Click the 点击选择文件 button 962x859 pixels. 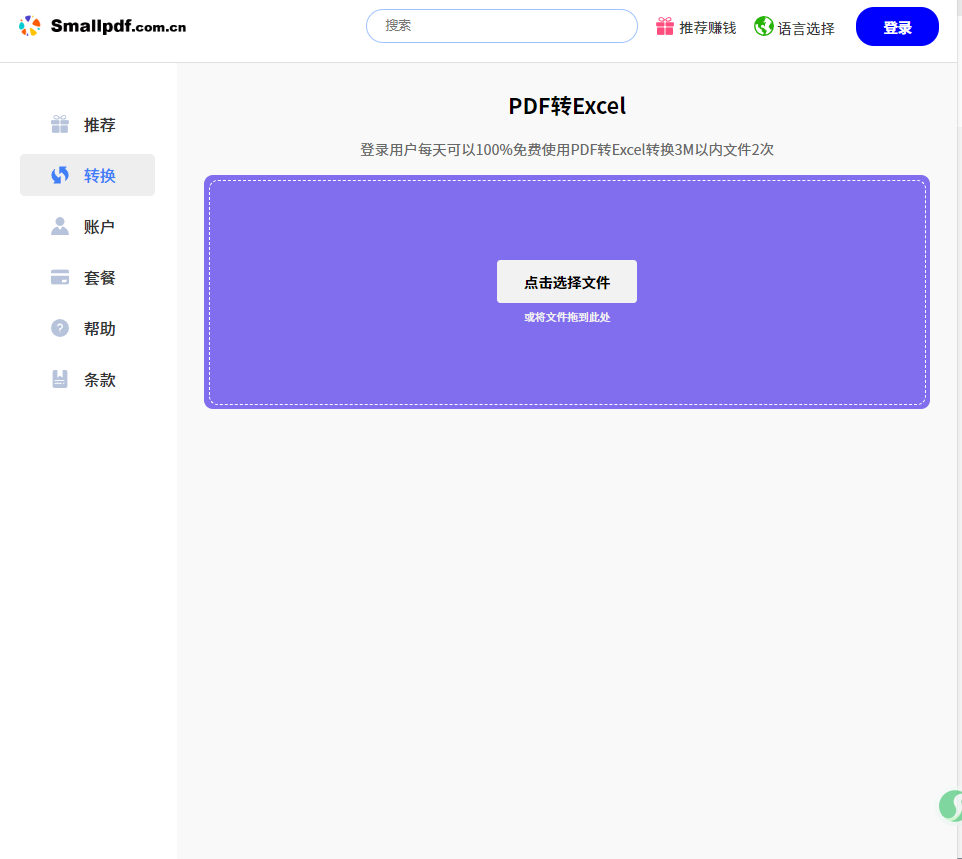pyautogui.click(x=566, y=282)
